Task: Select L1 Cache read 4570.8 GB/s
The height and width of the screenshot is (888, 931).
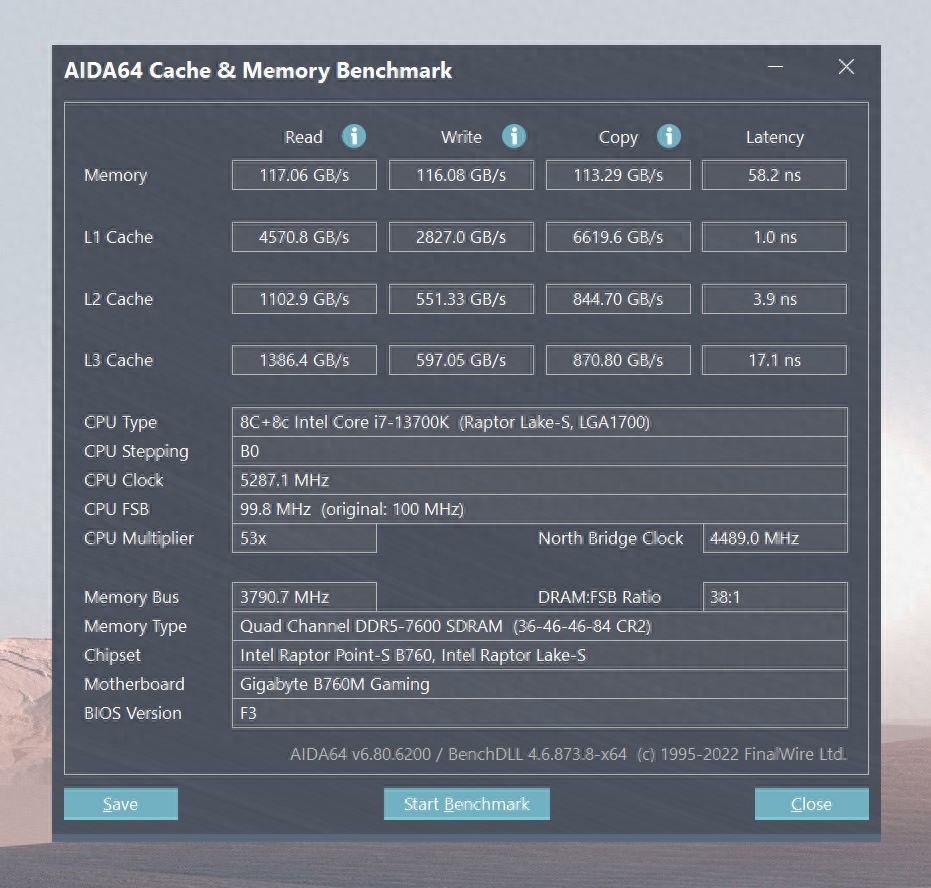Action: click(x=304, y=237)
